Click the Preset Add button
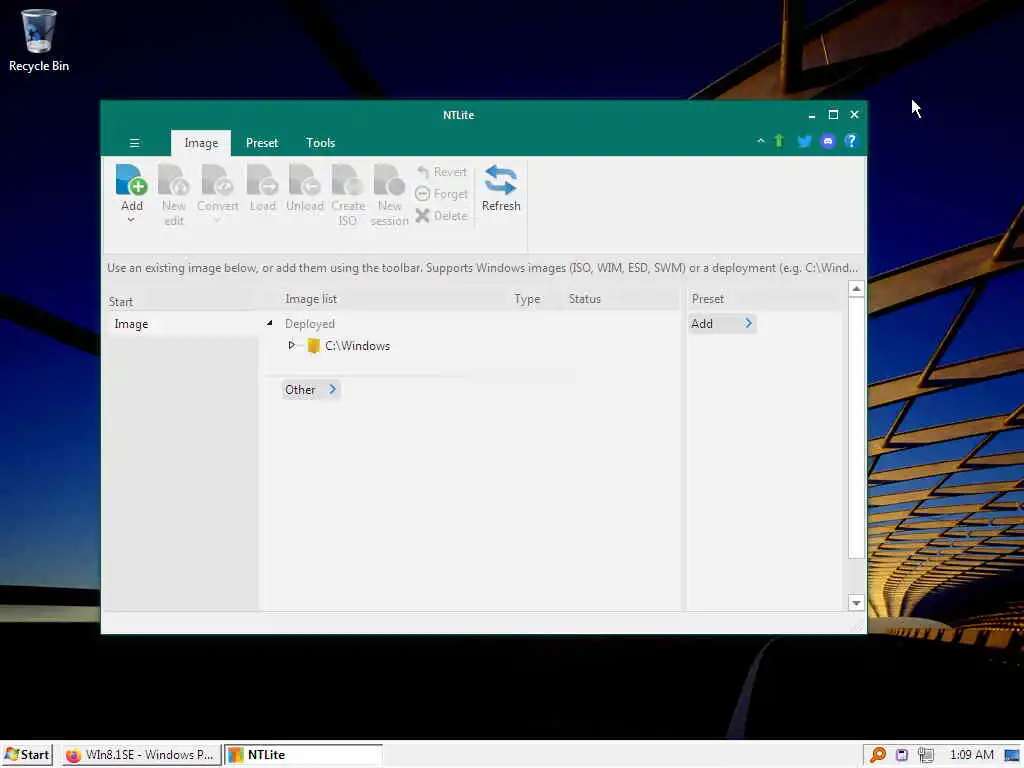This screenshot has height=768, width=1024. (722, 324)
